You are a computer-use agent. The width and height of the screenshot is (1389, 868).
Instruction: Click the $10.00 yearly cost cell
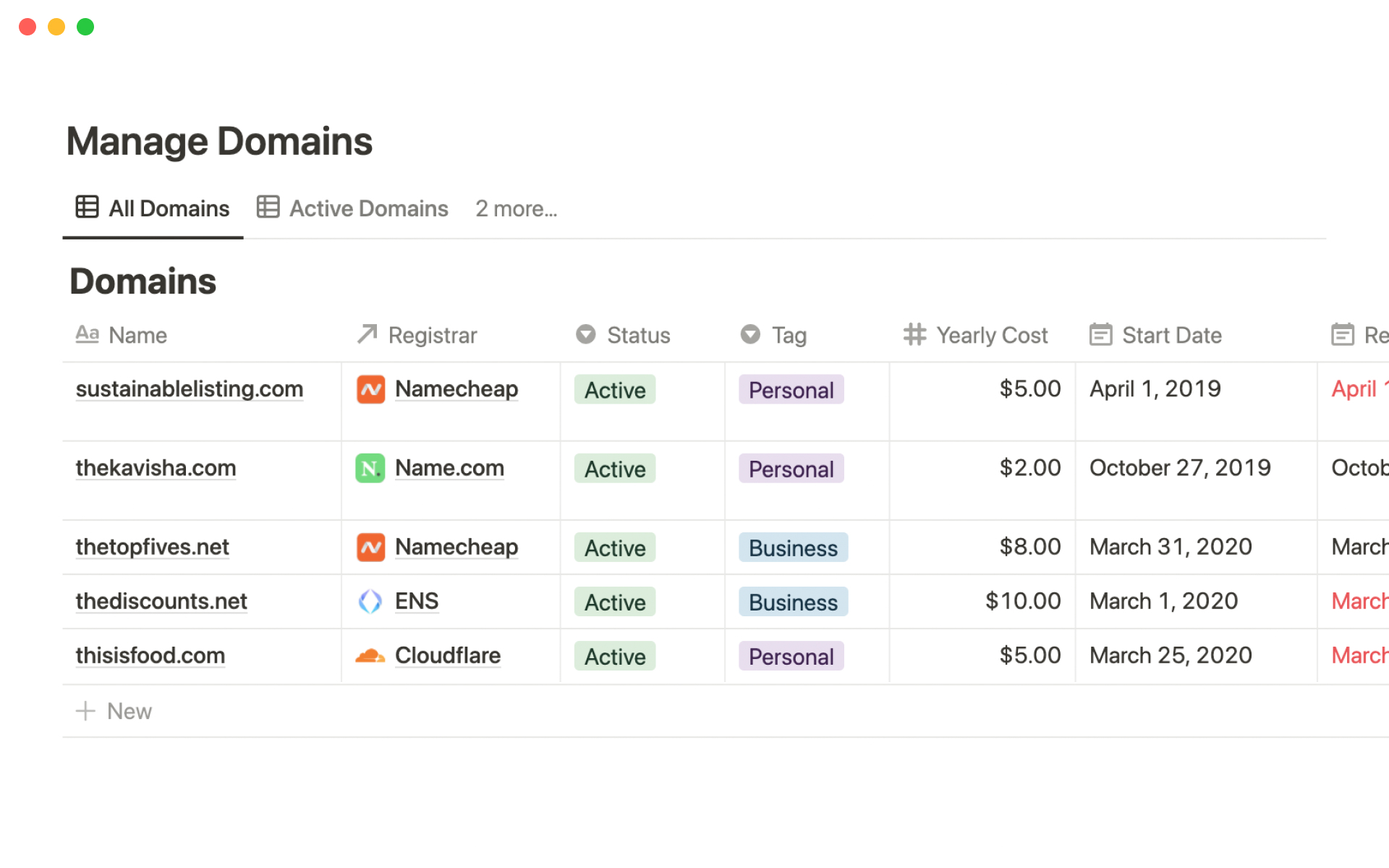[x=1022, y=601]
